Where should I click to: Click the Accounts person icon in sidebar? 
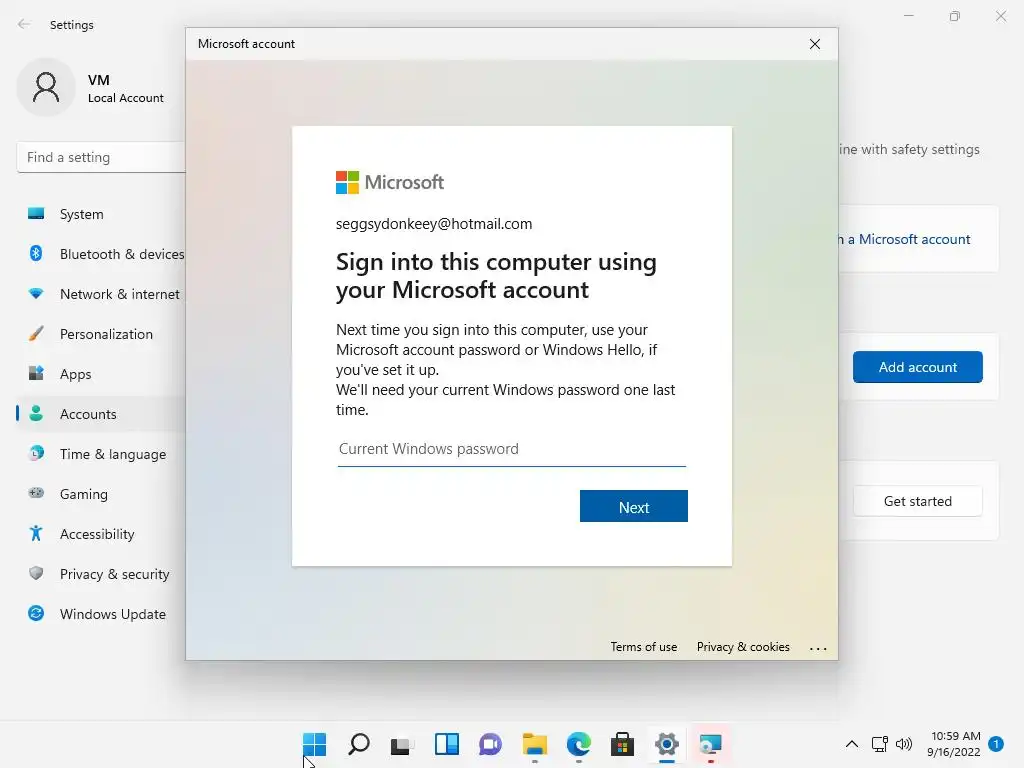click(x=36, y=413)
